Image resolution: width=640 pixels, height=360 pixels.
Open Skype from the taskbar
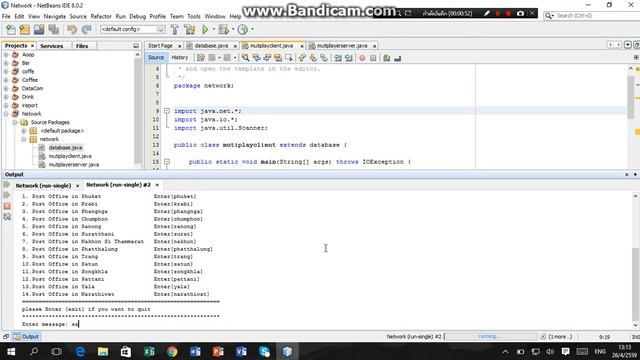click(264, 351)
